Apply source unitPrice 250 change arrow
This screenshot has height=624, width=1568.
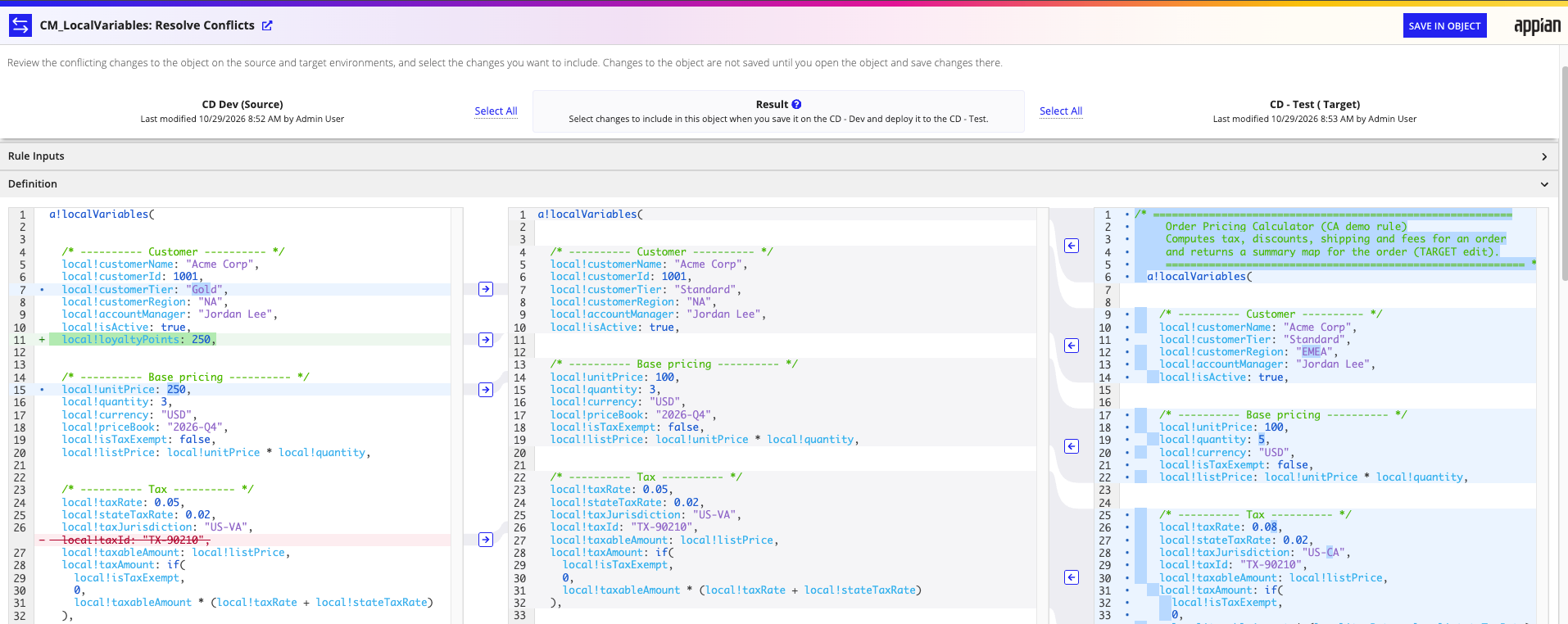486,390
